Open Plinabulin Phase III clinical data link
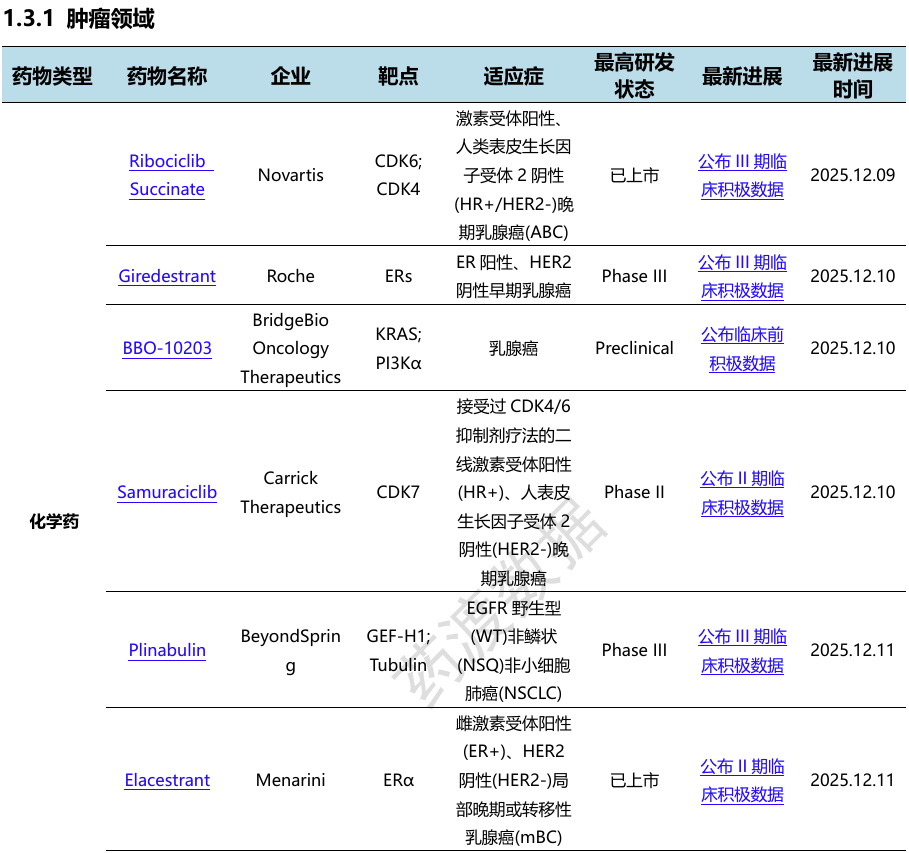909x853 pixels. coord(742,651)
